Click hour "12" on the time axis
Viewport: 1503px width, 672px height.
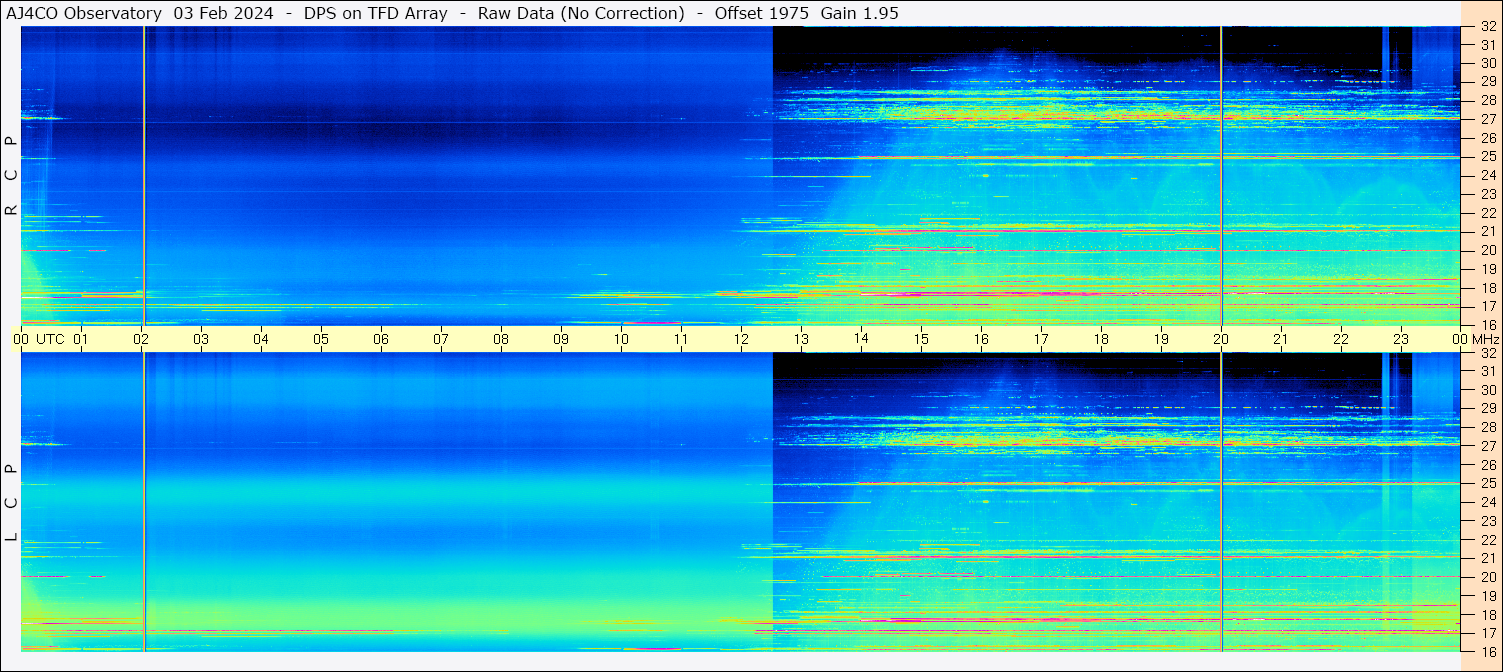pos(741,339)
